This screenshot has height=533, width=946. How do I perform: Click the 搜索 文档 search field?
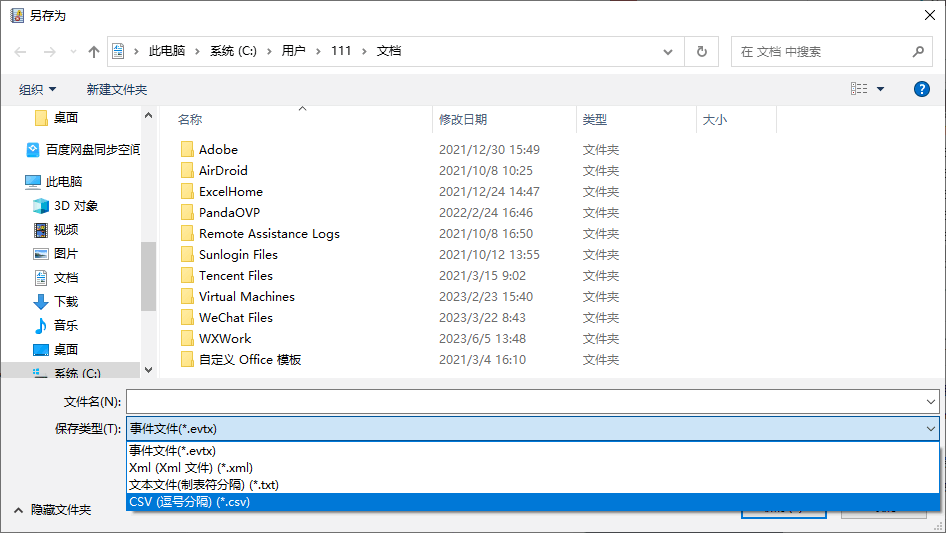coord(820,52)
